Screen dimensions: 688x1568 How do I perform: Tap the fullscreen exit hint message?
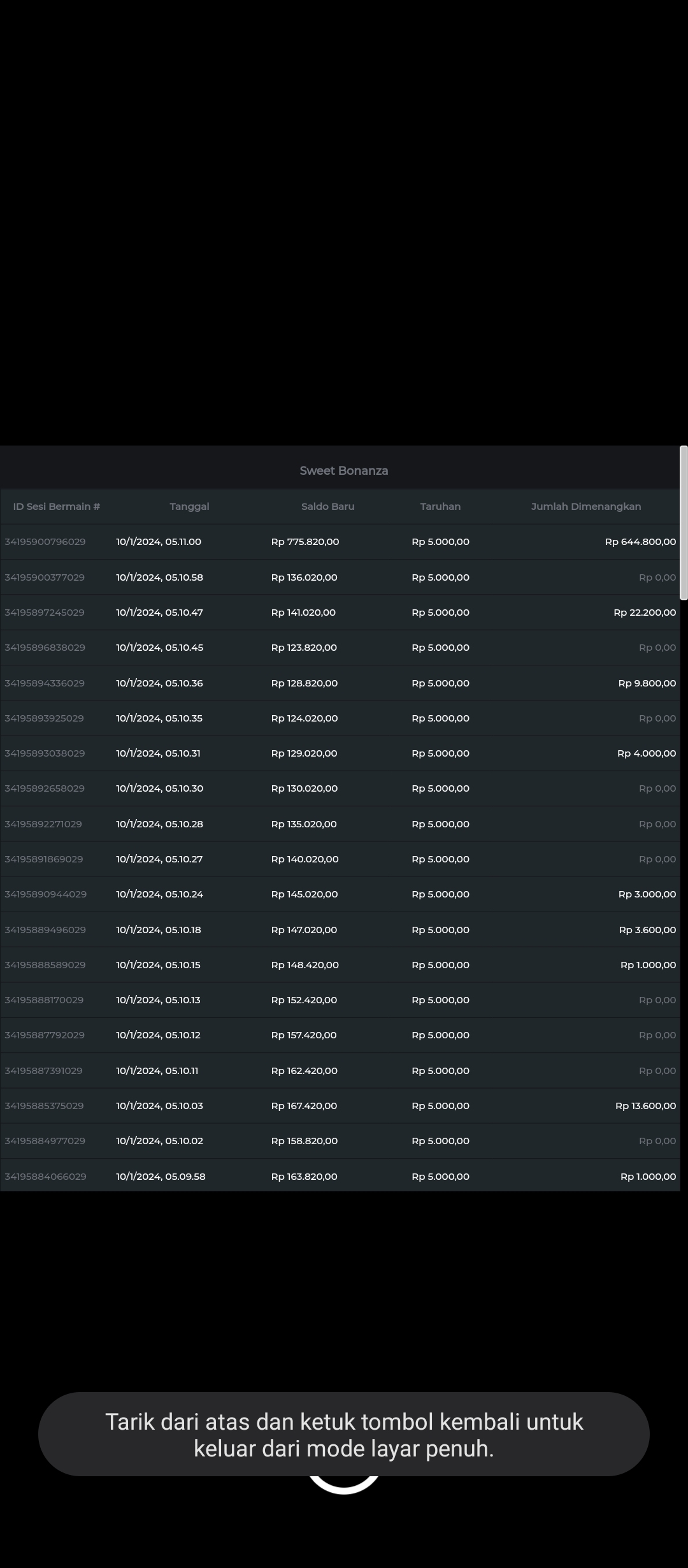coord(344,1435)
